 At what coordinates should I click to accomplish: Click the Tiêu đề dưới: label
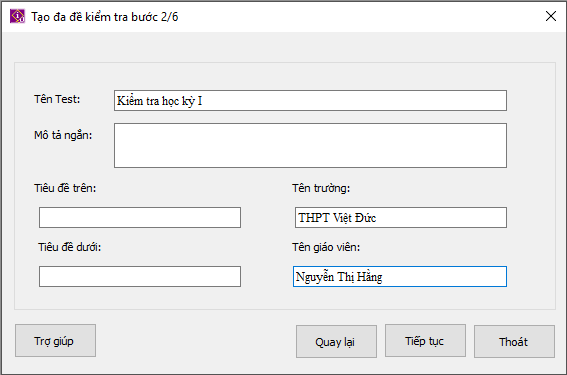69,247
